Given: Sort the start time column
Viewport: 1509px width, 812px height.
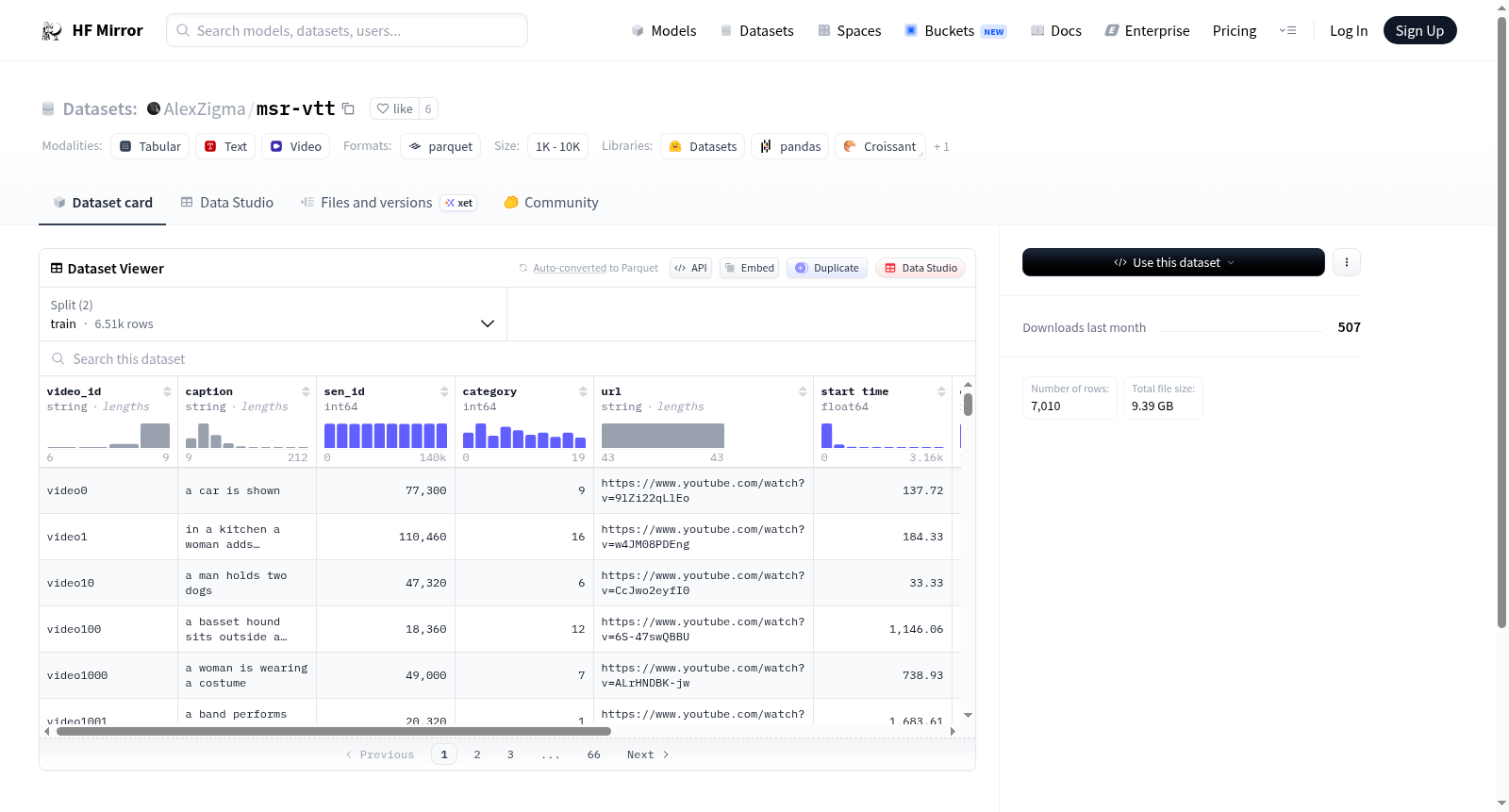Looking at the screenshot, I should coord(941,391).
